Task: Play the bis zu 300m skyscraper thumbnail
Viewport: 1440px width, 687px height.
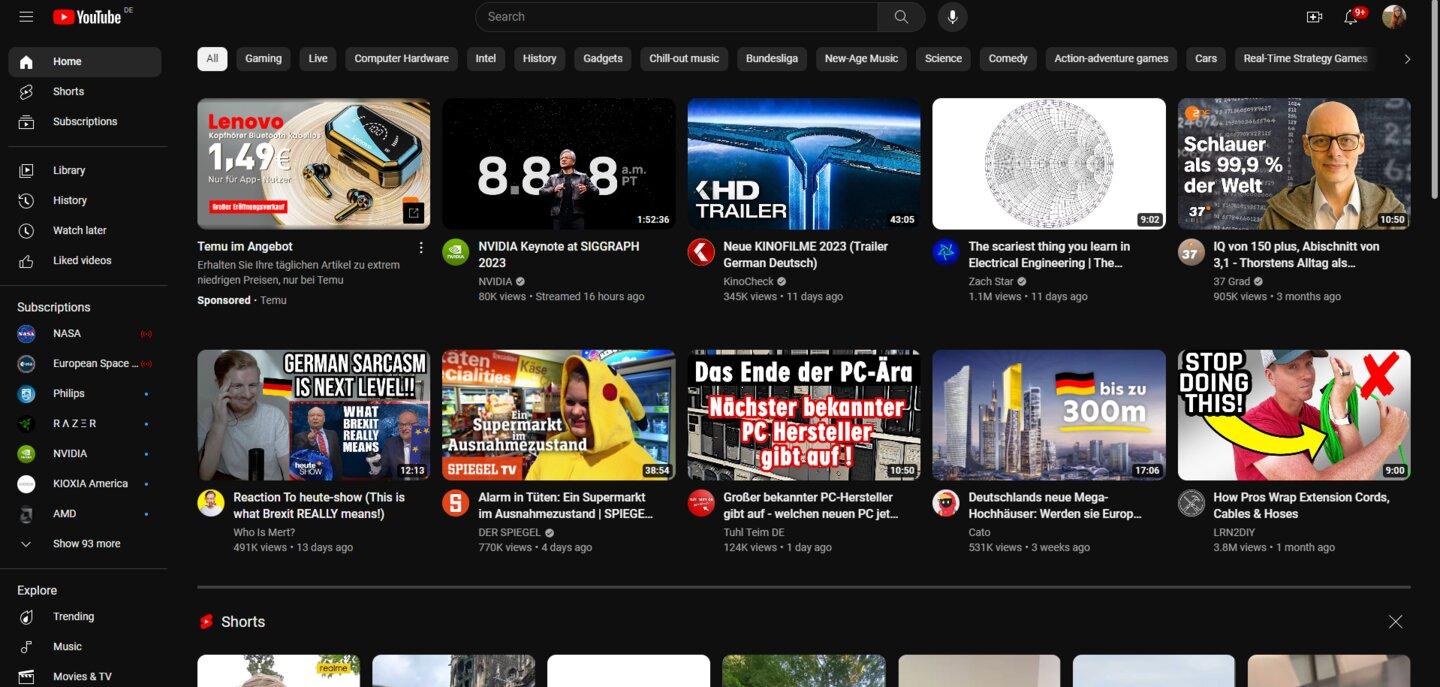Action: (x=1049, y=415)
